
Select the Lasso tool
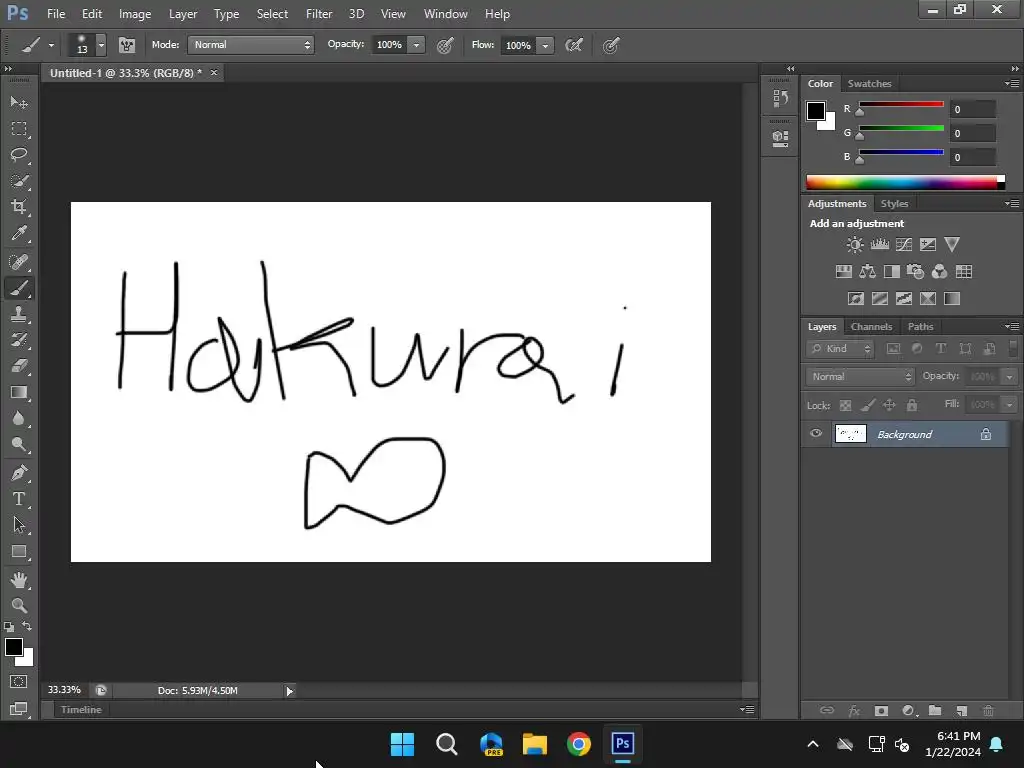(19, 155)
